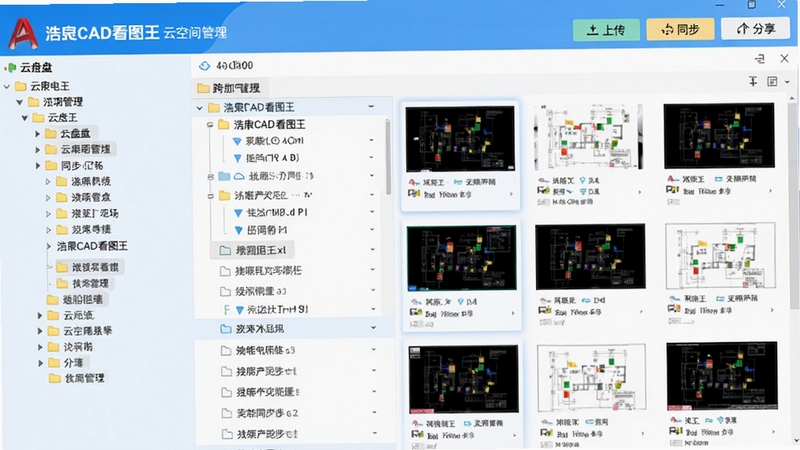Image resolution: width=800 pixels, height=450 pixels.
Task: Open the caret on the folder row ending 'xl'
Action: tap(373, 249)
